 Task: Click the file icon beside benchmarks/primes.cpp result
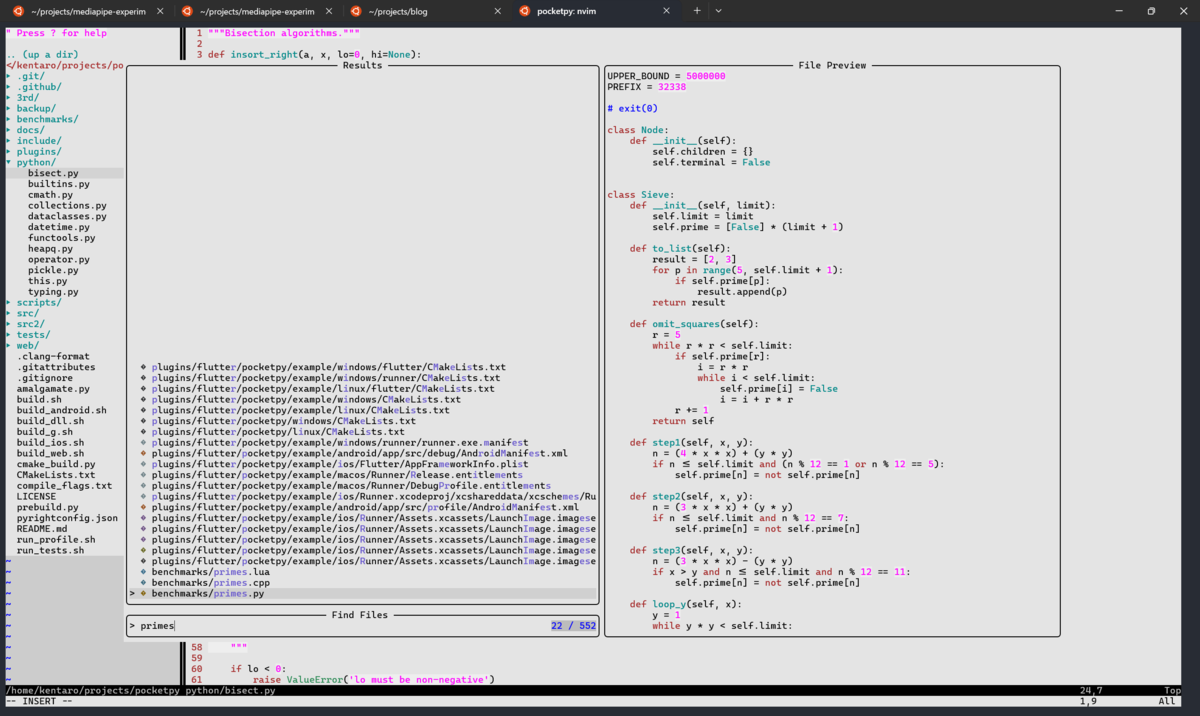point(144,582)
